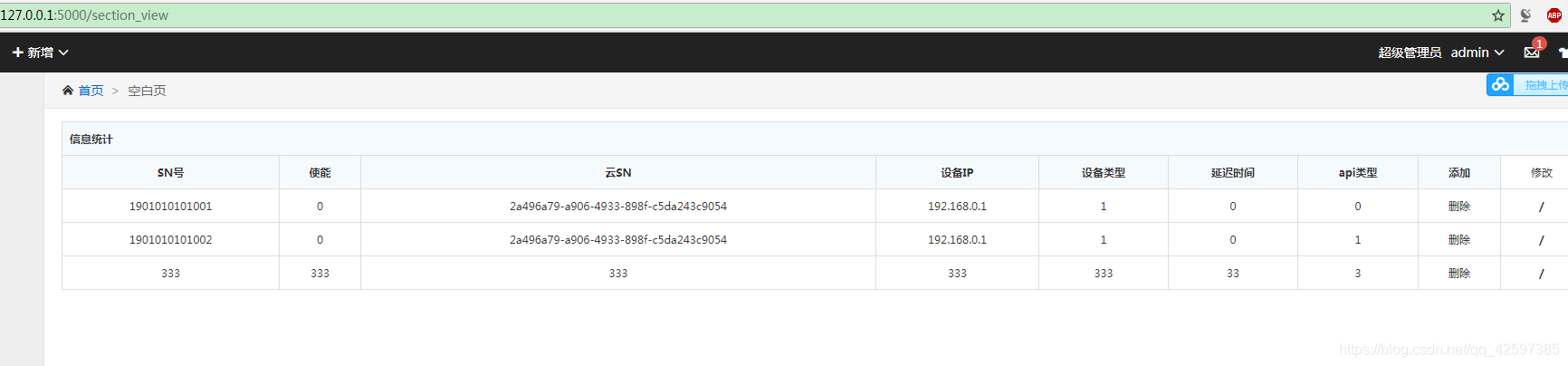Select cloud SN in row 1901010101002
This screenshot has width=1568, height=366.
[x=618, y=239]
